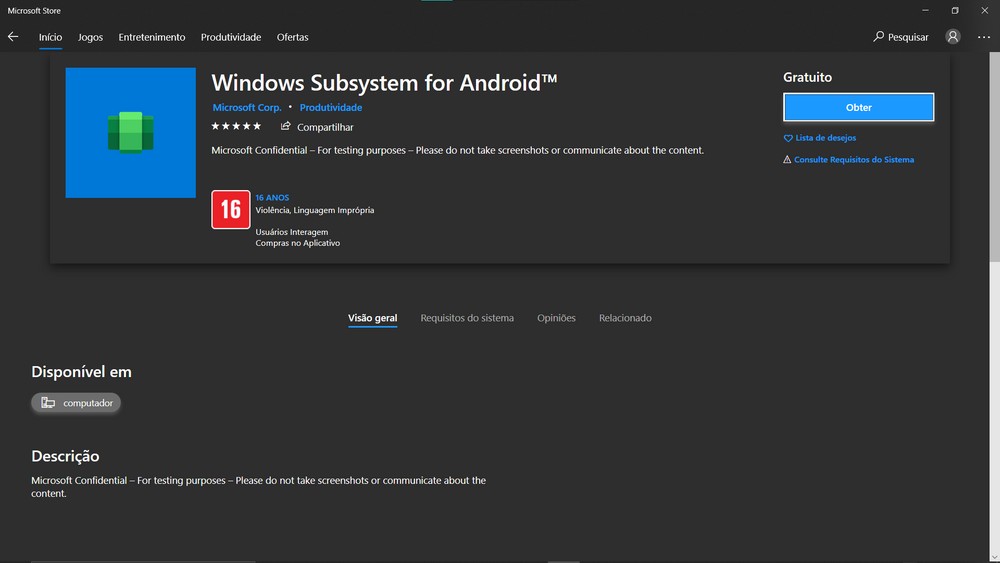Open Consulte Requisitos do Sistema link

point(849,159)
